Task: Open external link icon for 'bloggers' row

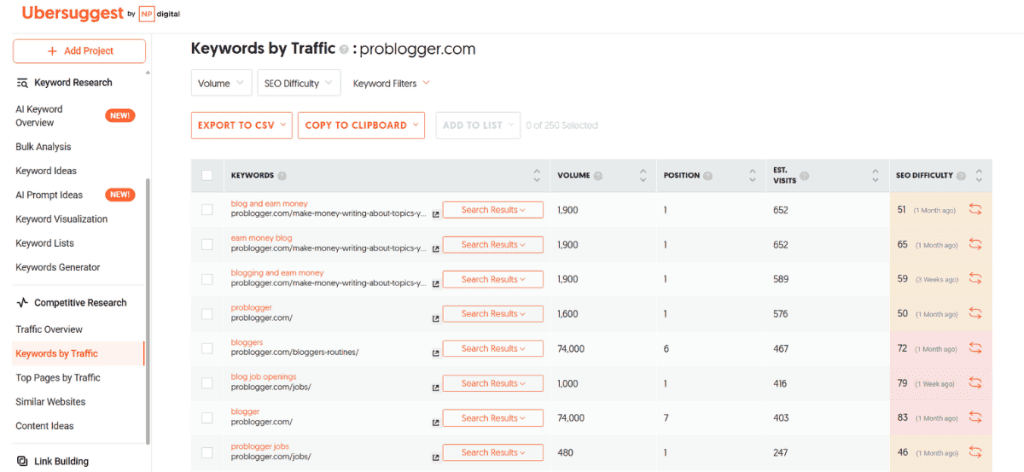Action: [x=436, y=353]
